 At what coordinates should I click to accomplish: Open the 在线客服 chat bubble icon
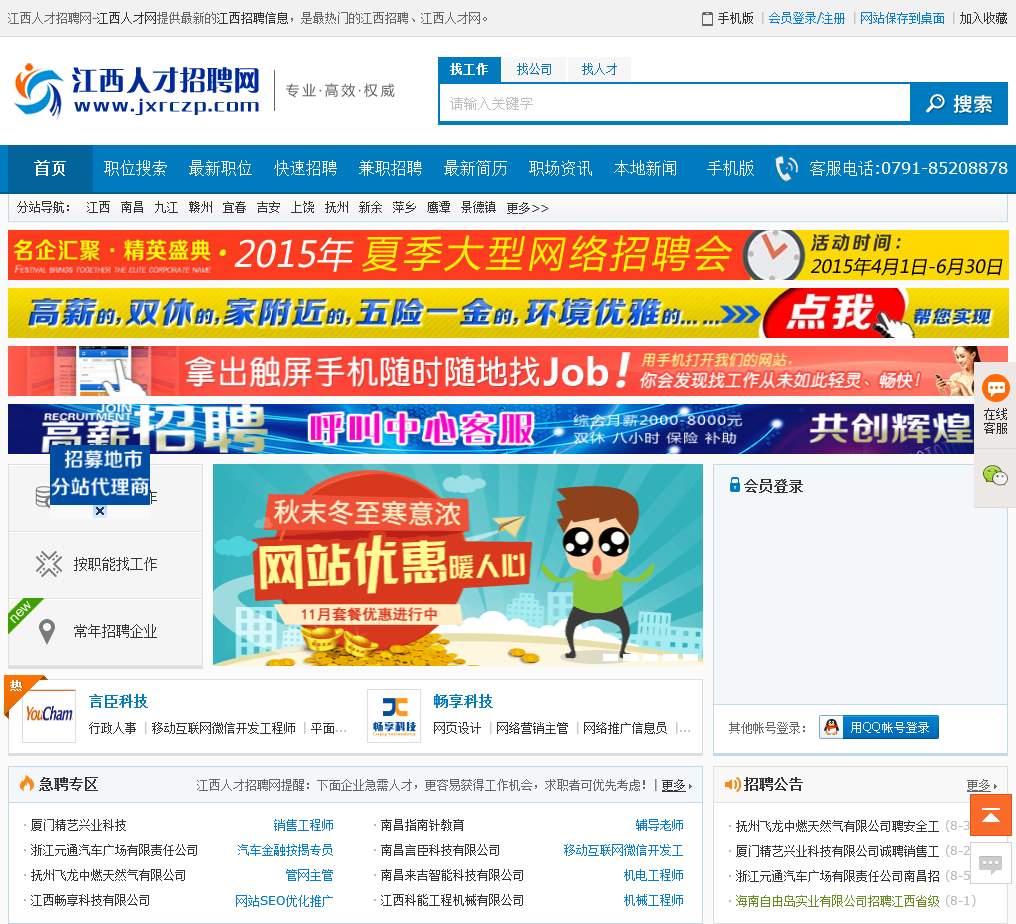995,388
